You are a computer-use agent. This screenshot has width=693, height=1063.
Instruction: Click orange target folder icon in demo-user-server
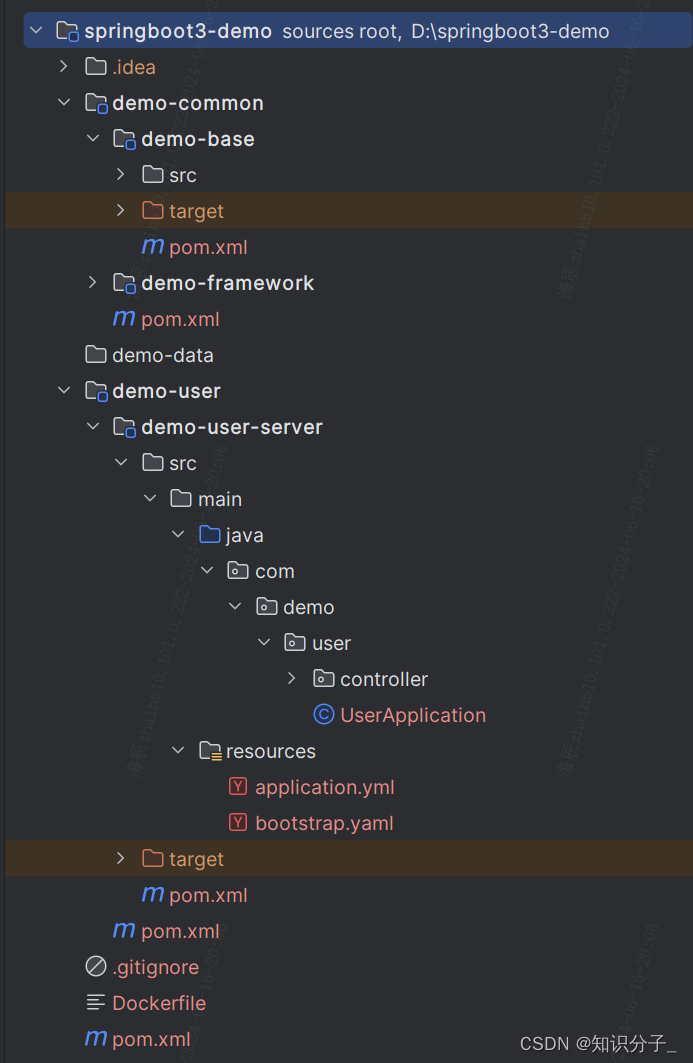(153, 858)
